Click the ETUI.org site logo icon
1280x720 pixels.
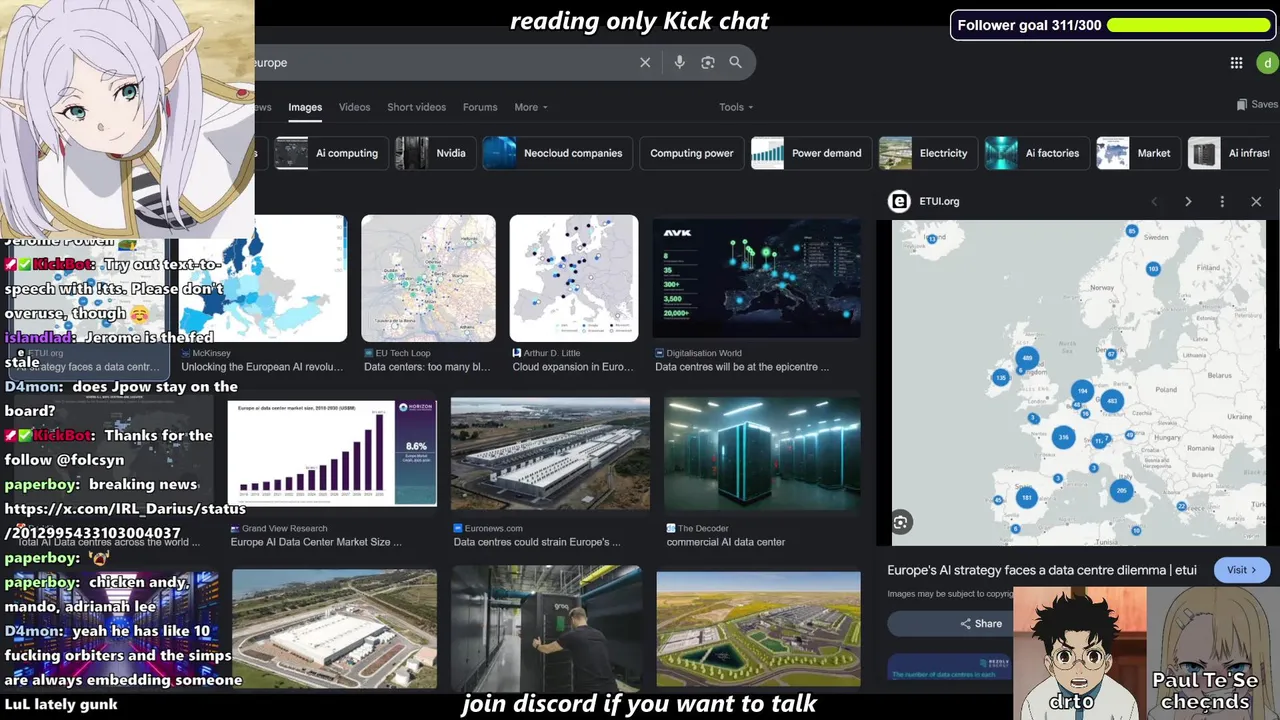click(899, 201)
